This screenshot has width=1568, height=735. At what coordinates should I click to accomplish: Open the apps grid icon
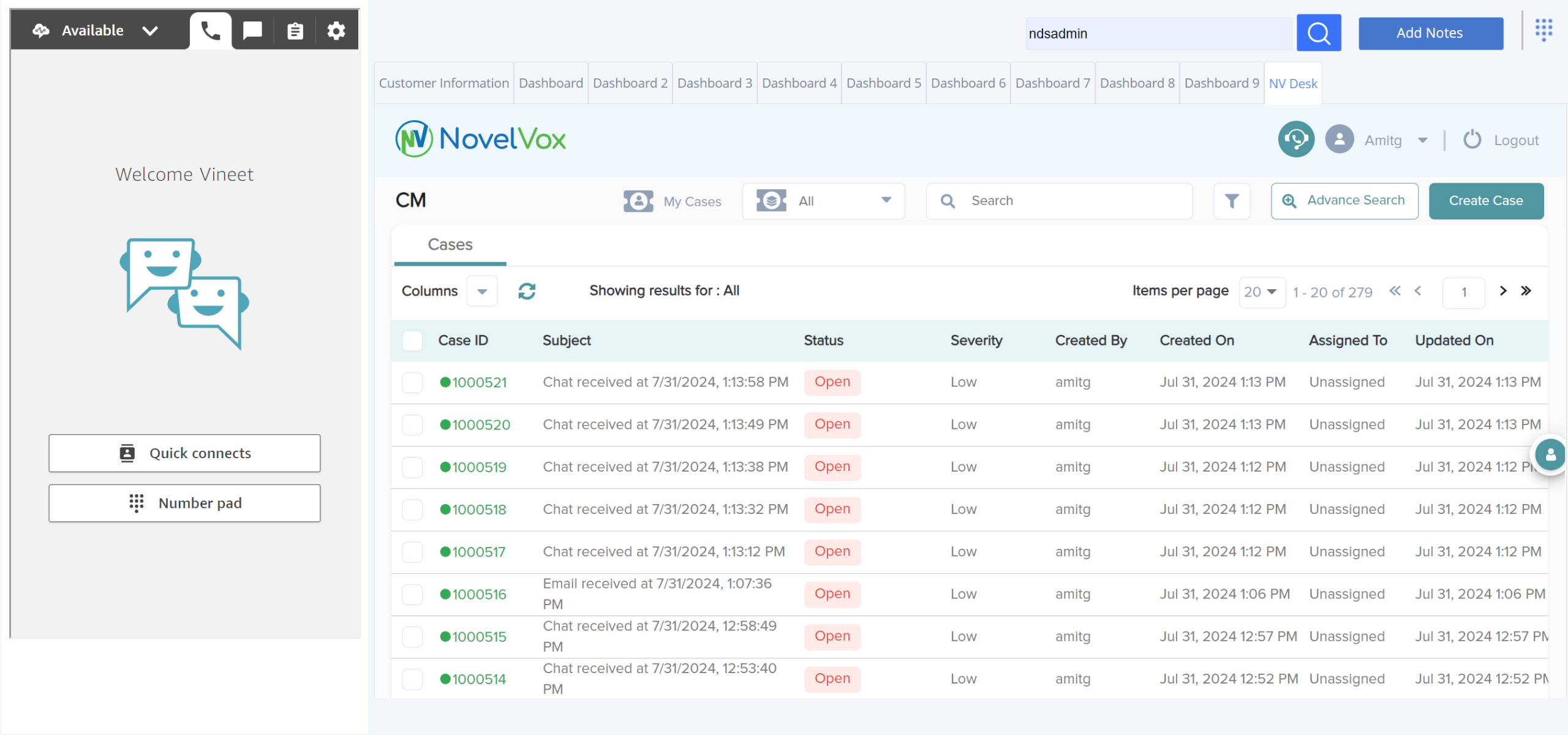pos(1543,29)
